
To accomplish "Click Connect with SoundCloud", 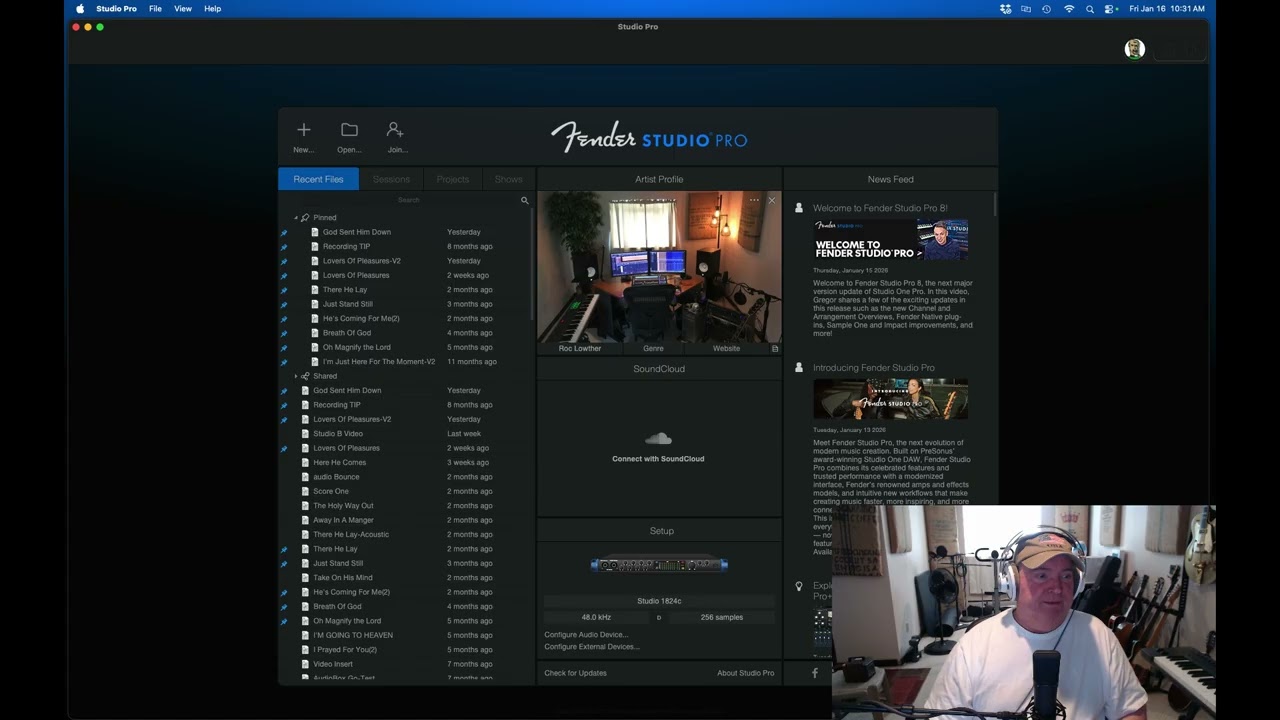I will [x=658, y=459].
